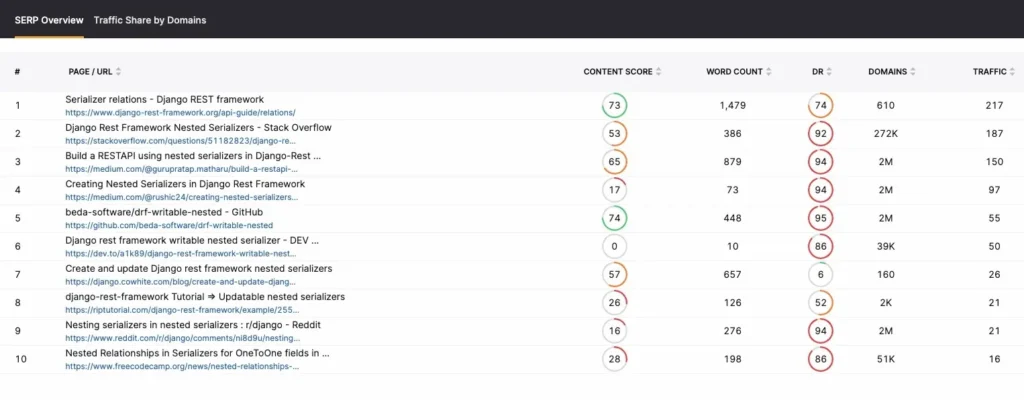Click the content score 73 circle
Image resolution: width=1024 pixels, height=400 pixels.
pos(615,105)
